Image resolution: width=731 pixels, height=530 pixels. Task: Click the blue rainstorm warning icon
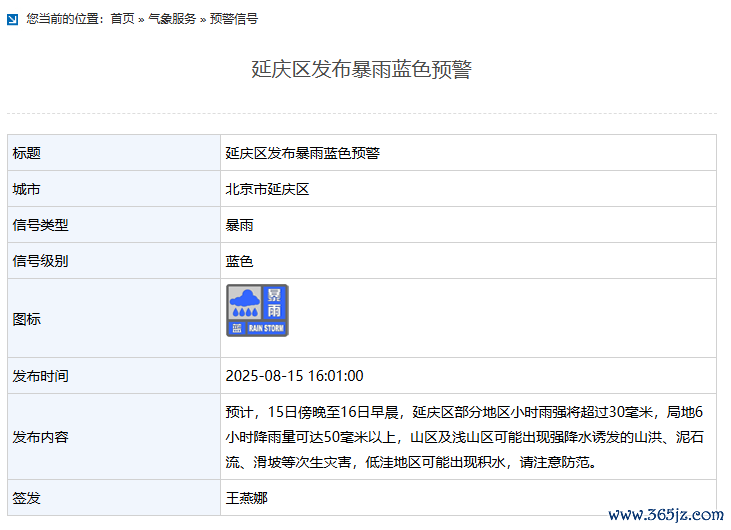257,310
